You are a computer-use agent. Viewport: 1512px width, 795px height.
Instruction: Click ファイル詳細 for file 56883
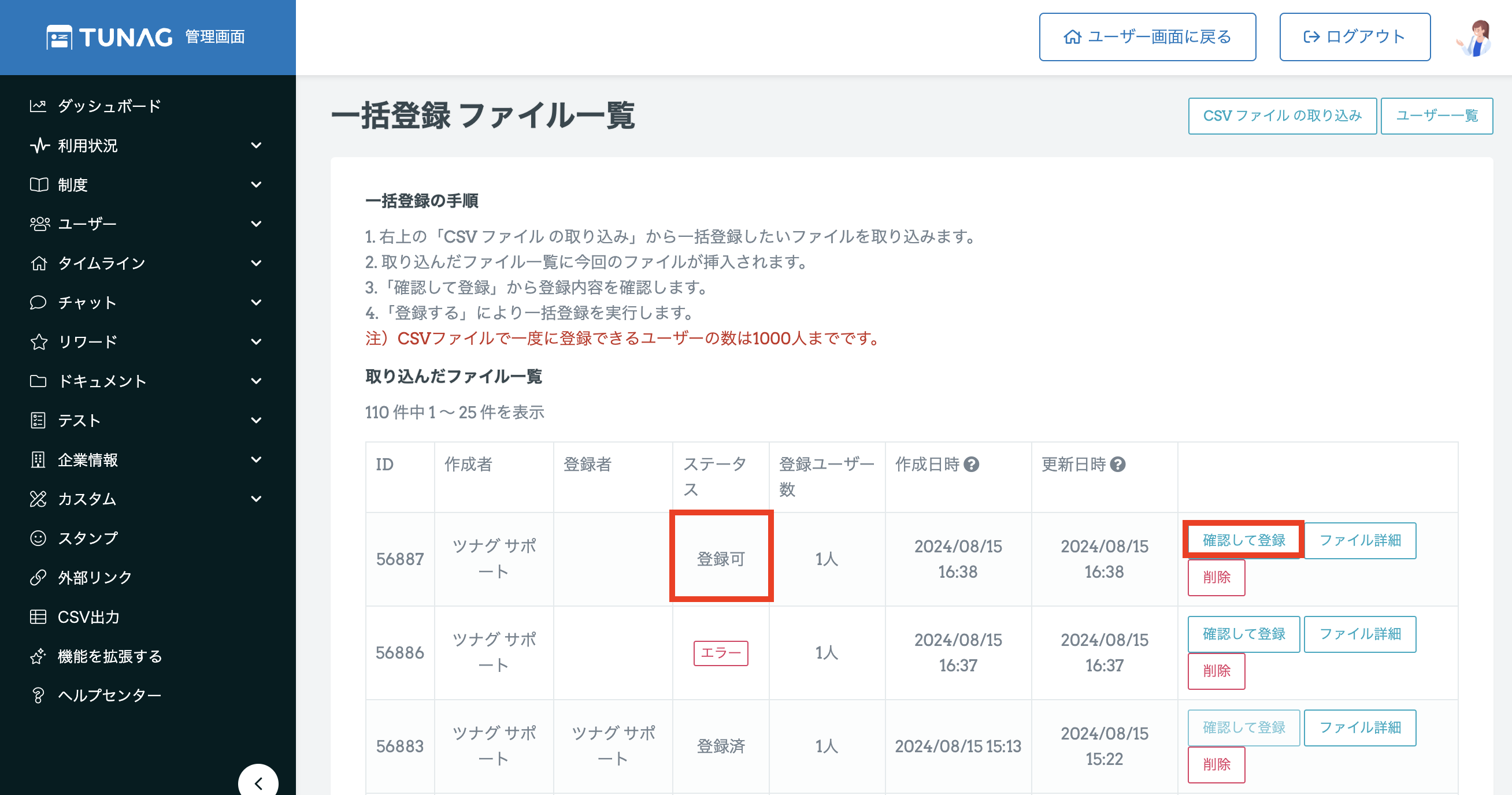1360,727
